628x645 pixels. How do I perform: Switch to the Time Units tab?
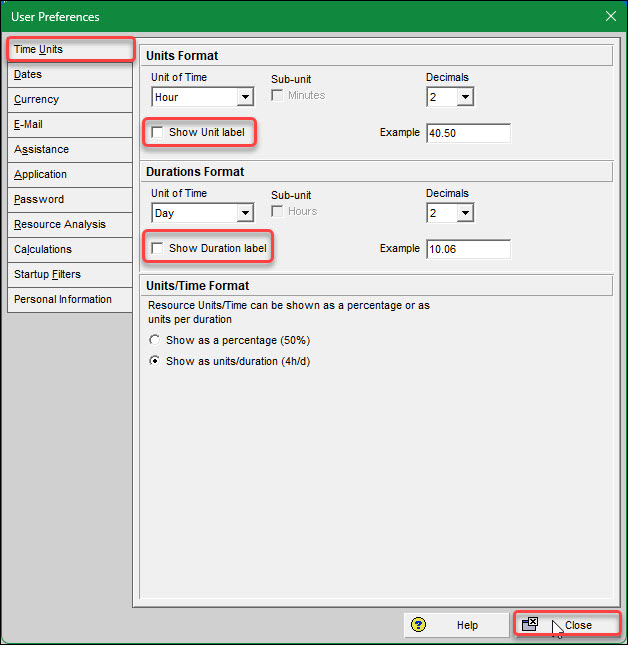pos(70,49)
